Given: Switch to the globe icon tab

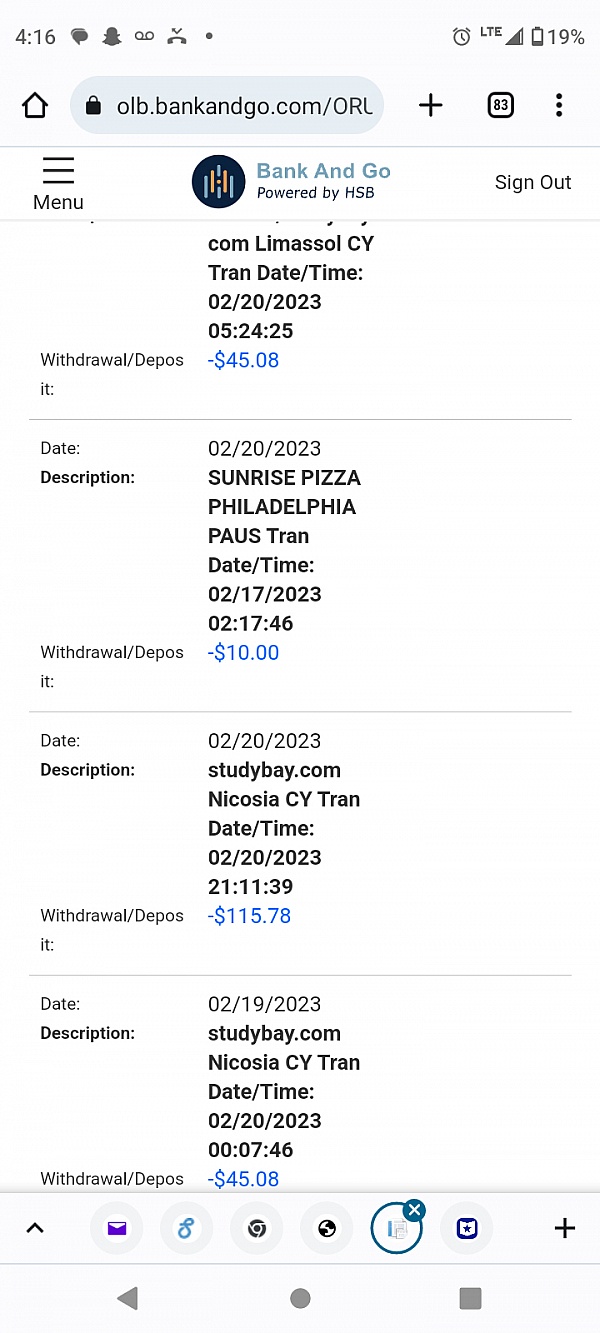Looking at the screenshot, I should point(327,1228).
